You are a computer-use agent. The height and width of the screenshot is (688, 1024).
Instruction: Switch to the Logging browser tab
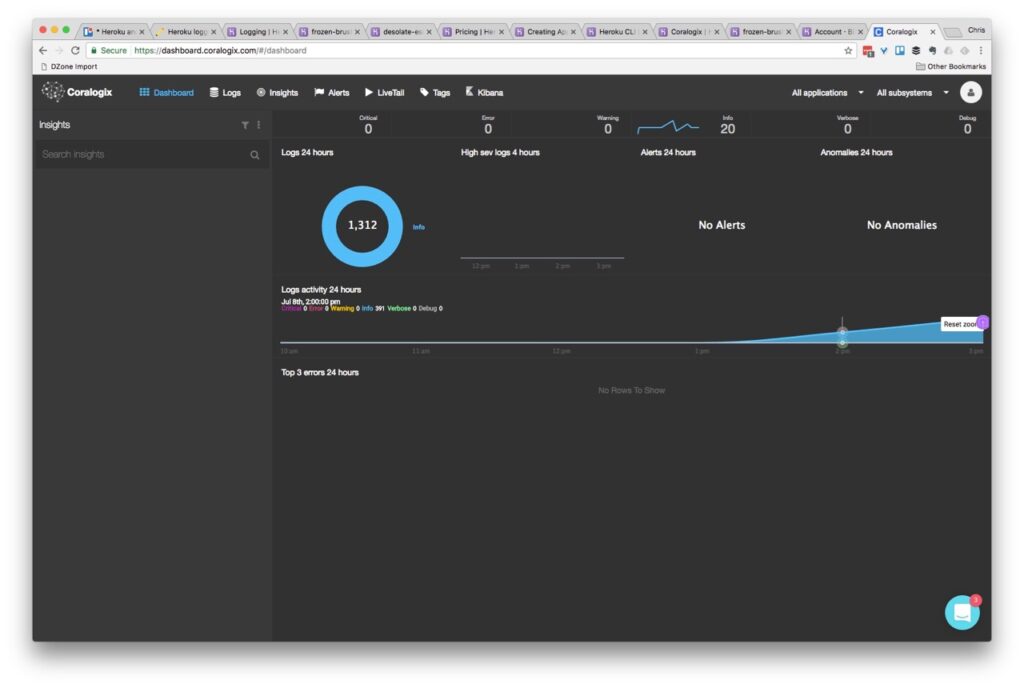pos(259,31)
